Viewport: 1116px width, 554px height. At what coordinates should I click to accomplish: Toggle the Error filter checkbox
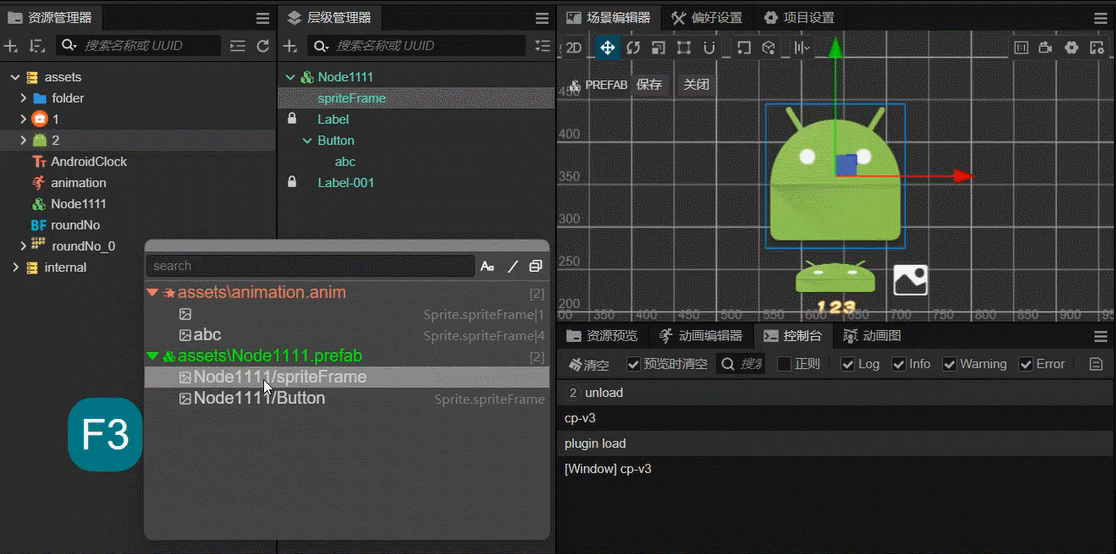click(1026, 365)
